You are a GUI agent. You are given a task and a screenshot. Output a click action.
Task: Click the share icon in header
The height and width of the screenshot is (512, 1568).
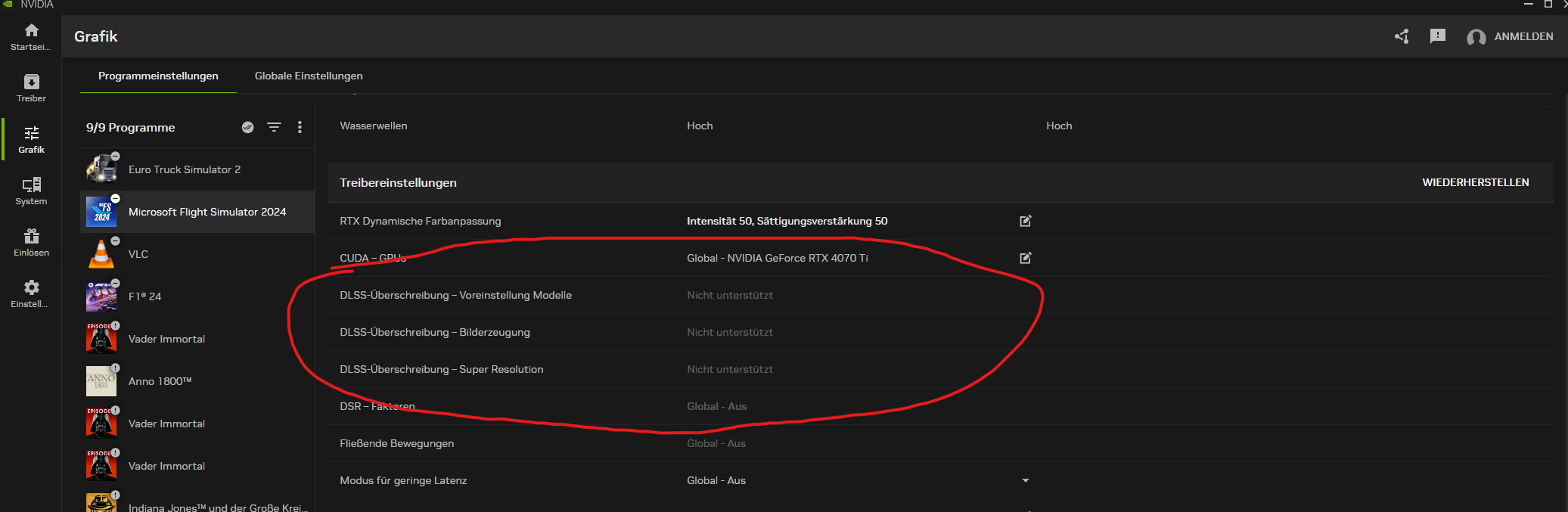pyautogui.click(x=1402, y=36)
